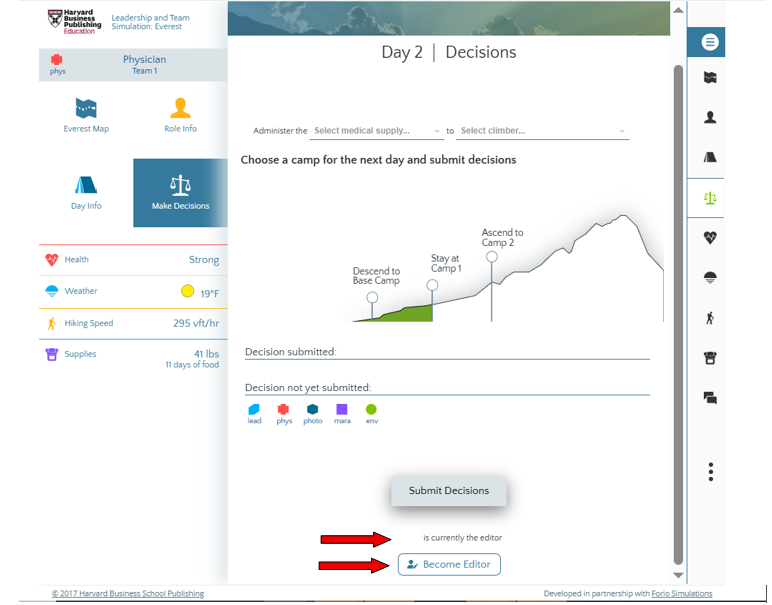Click the hiker icon in right sidebar

(x=710, y=318)
